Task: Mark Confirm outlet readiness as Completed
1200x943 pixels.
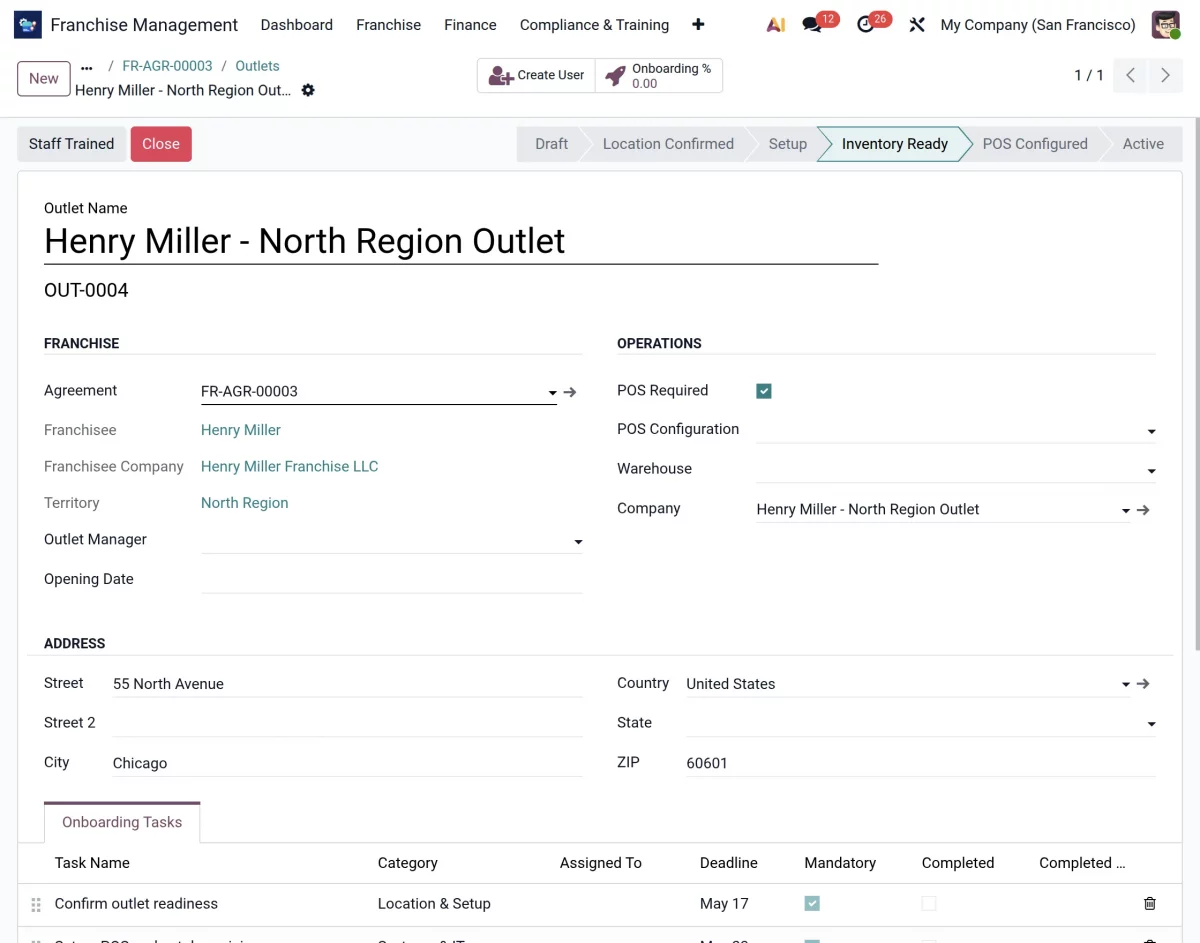Action: pos(929,903)
